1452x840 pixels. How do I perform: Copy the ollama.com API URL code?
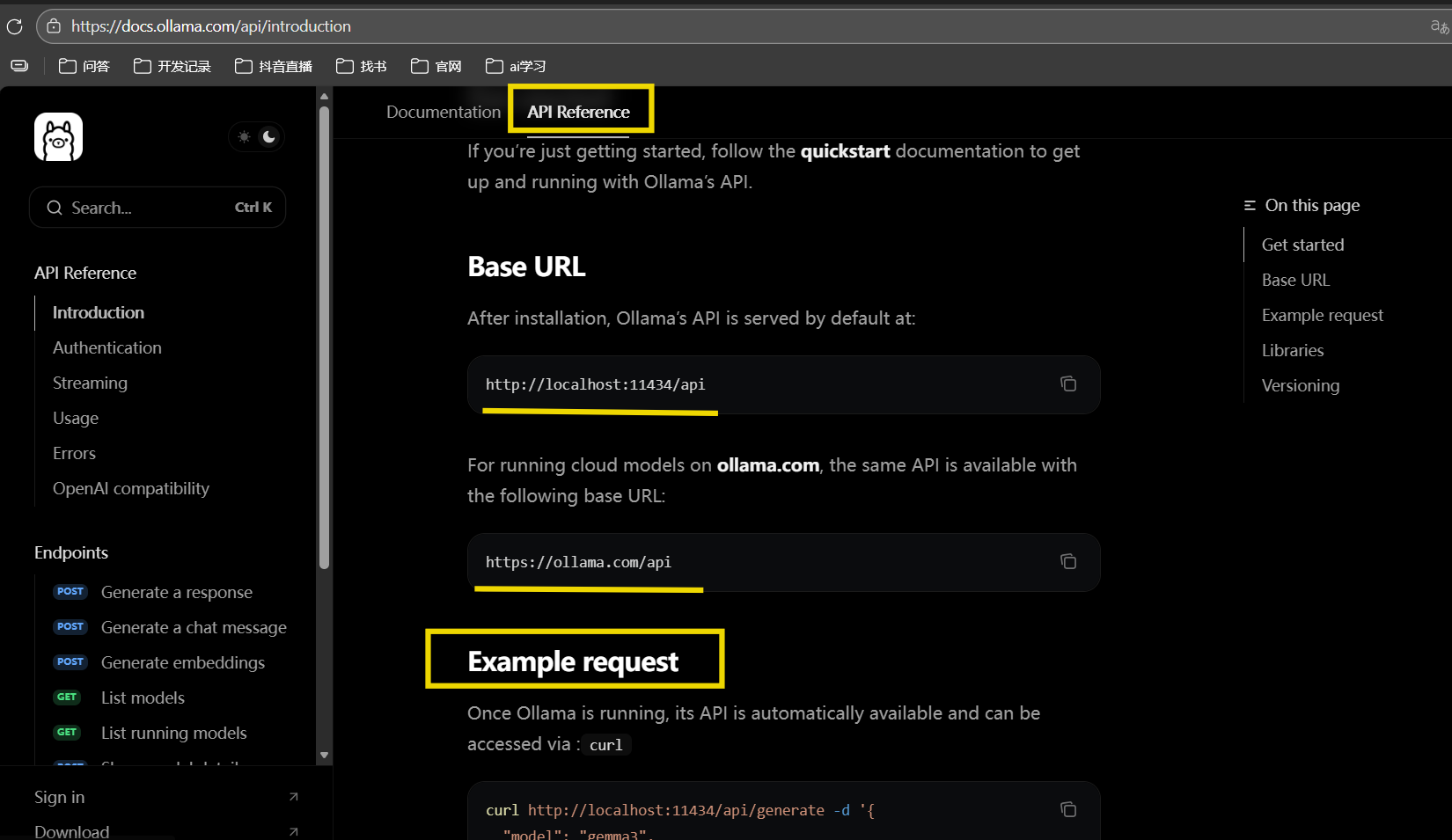1068,561
